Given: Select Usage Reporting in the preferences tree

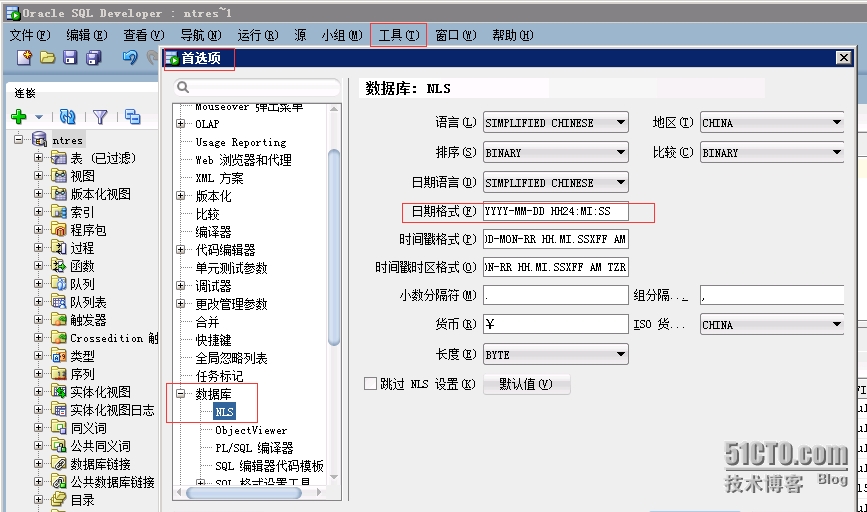Looking at the screenshot, I should pos(241,142).
